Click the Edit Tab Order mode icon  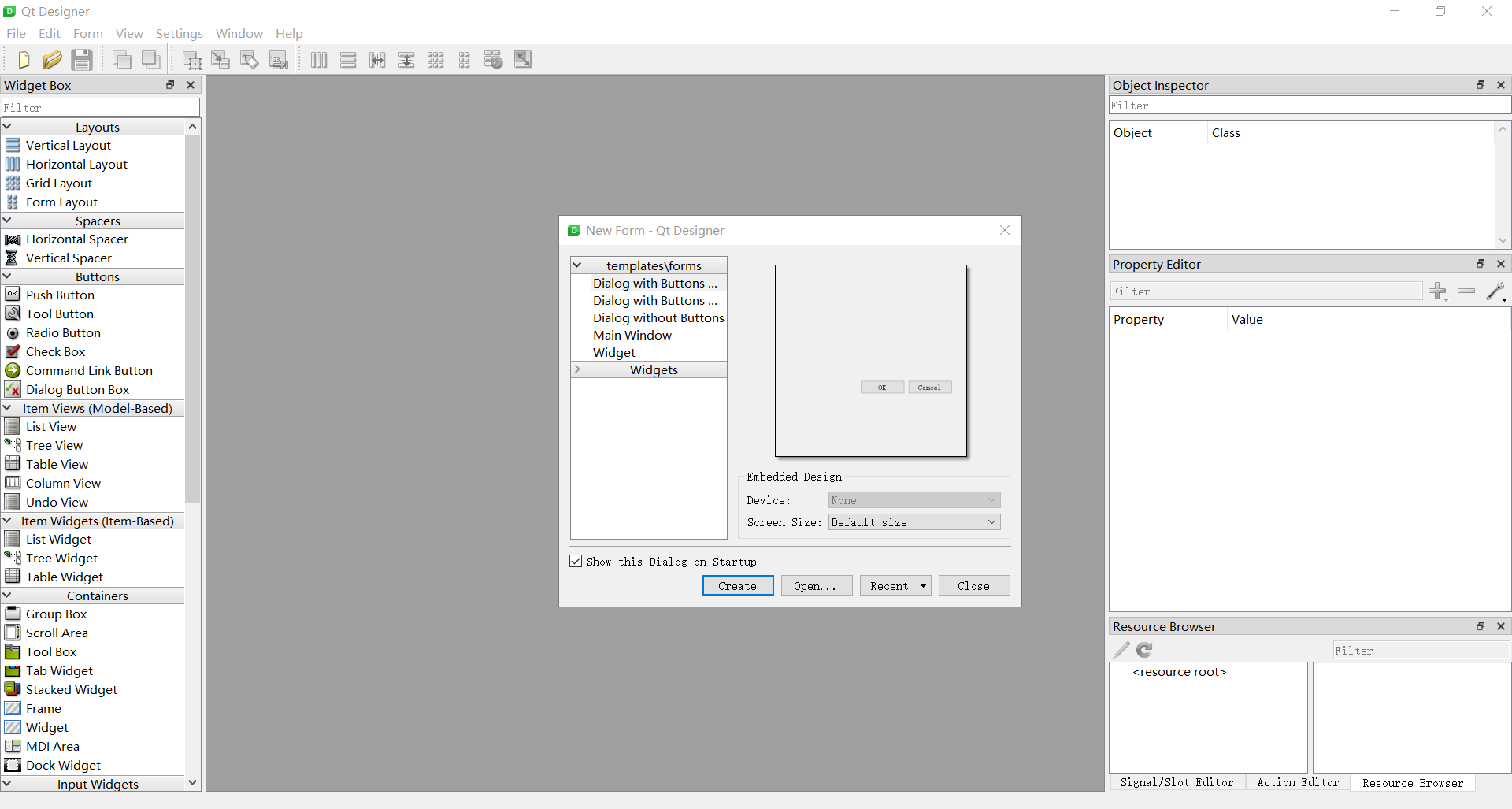279,59
